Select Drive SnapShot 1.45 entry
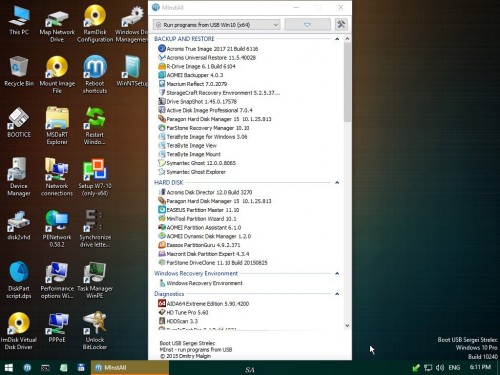This screenshot has width=500, height=375. [x=197, y=102]
